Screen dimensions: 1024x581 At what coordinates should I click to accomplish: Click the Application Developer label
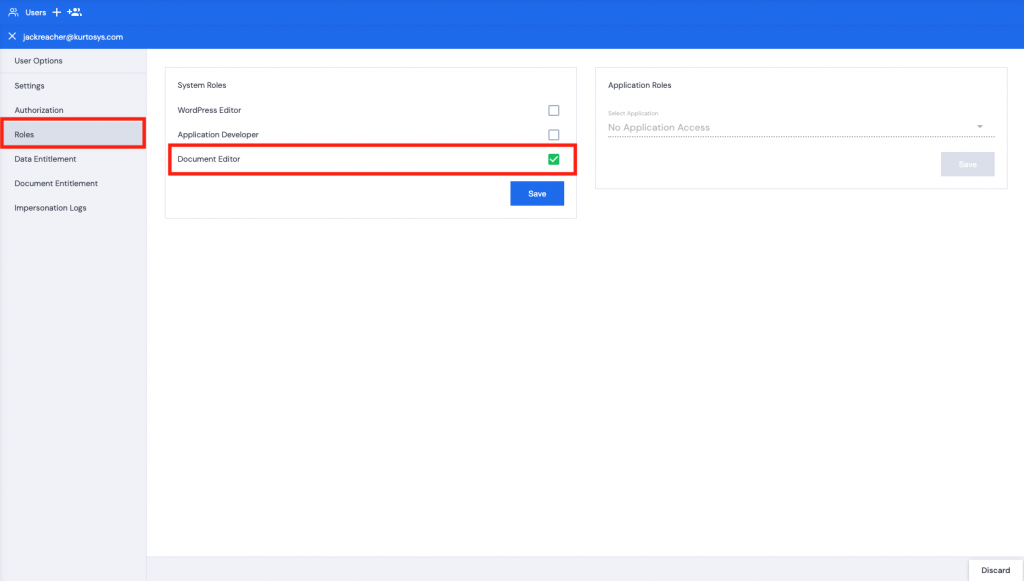coord(218,134)
